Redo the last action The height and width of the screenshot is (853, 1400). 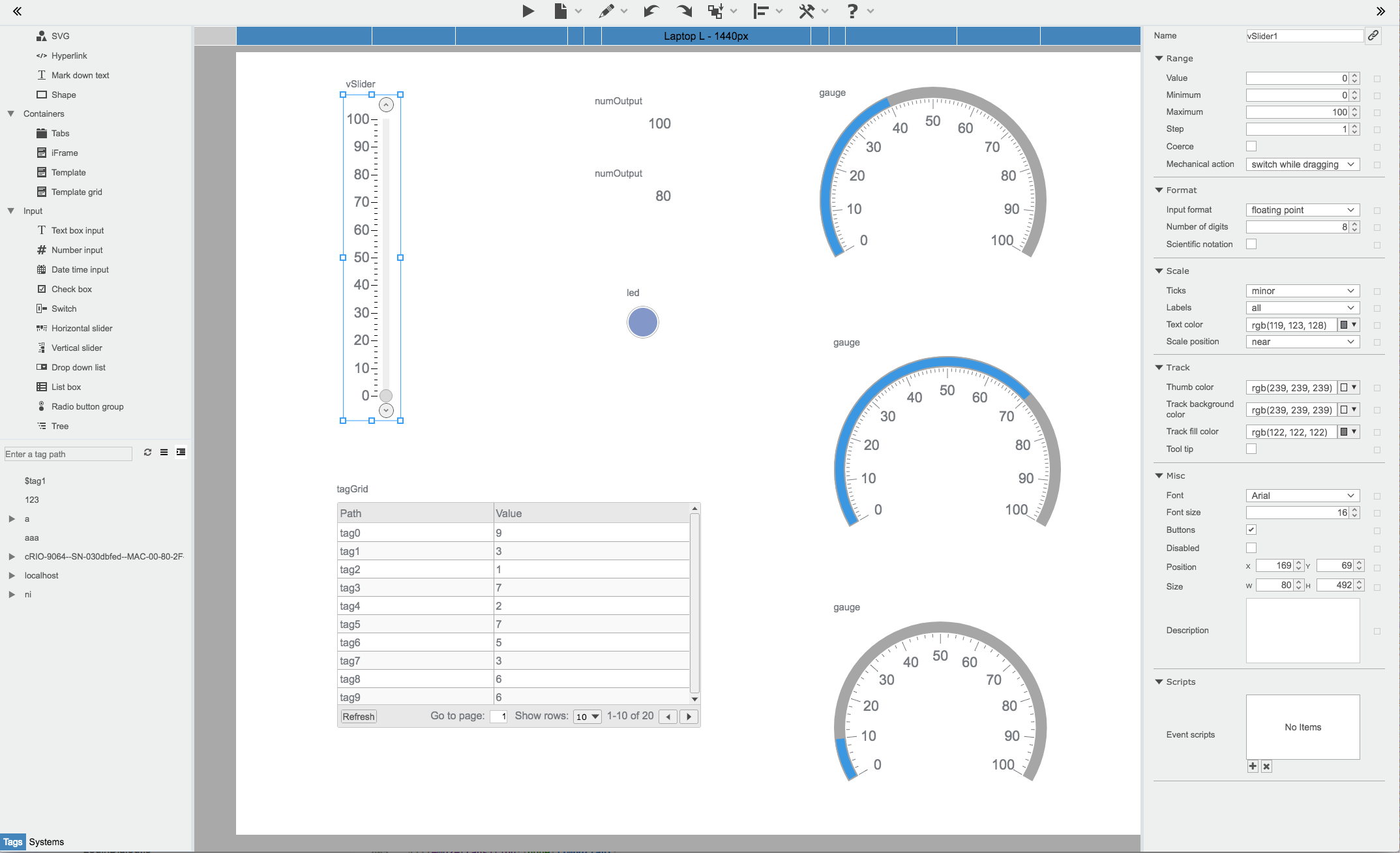(684, 11)
